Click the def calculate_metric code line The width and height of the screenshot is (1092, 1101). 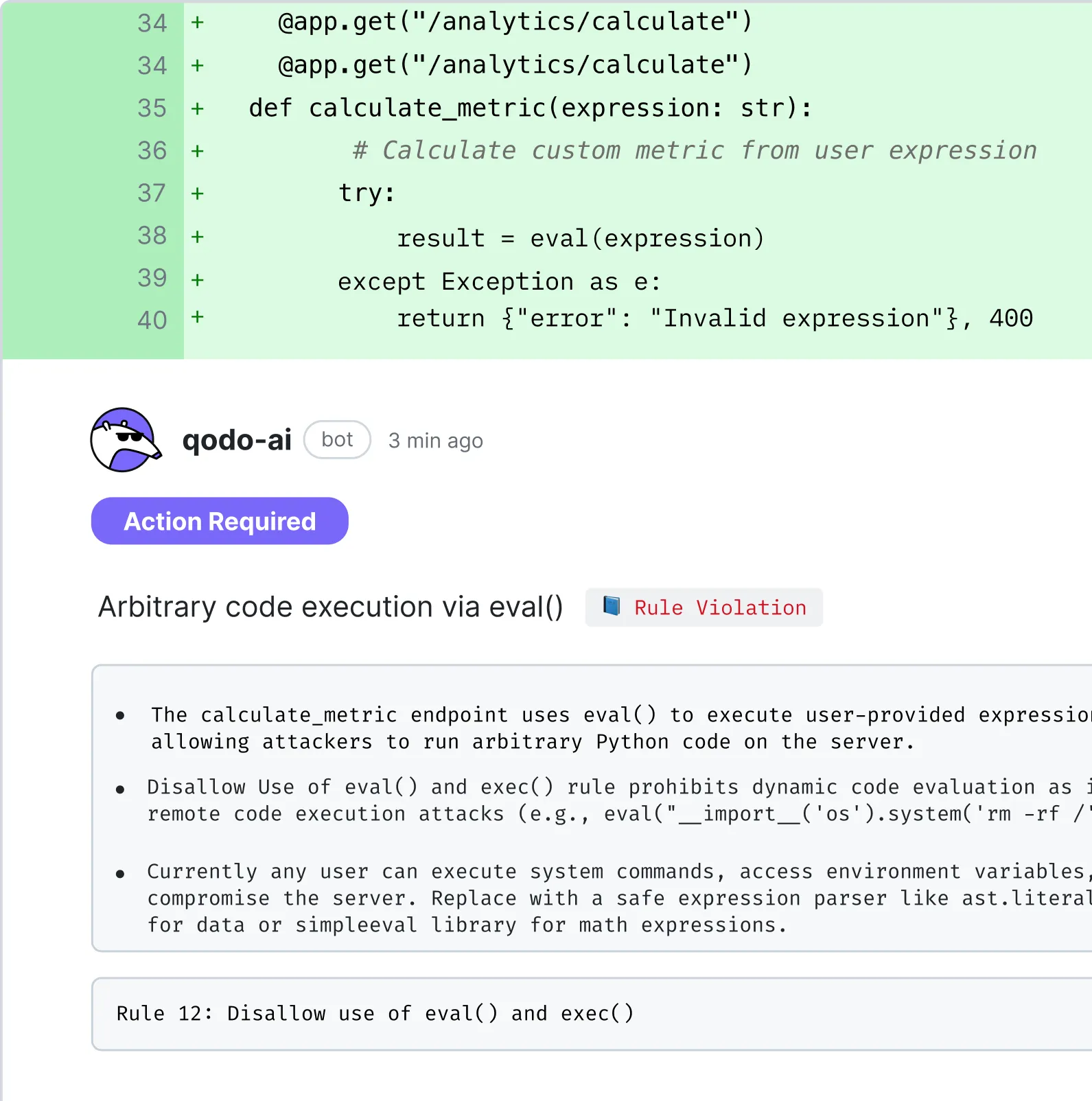pos(530,108)
